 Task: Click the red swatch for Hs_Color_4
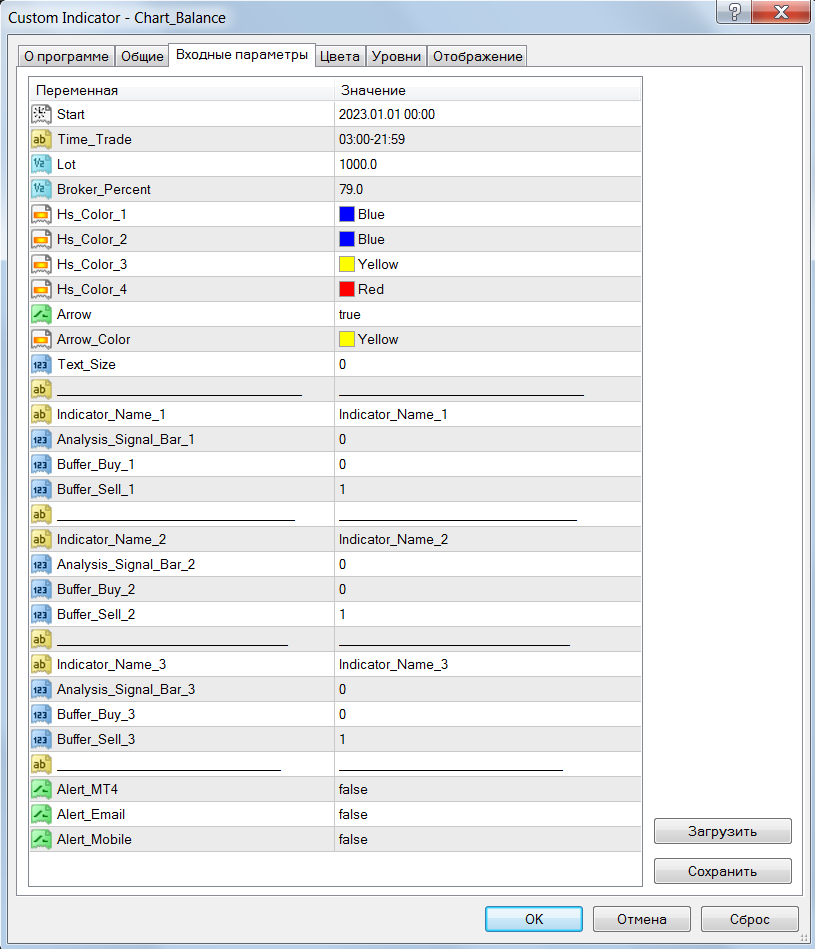347,289
